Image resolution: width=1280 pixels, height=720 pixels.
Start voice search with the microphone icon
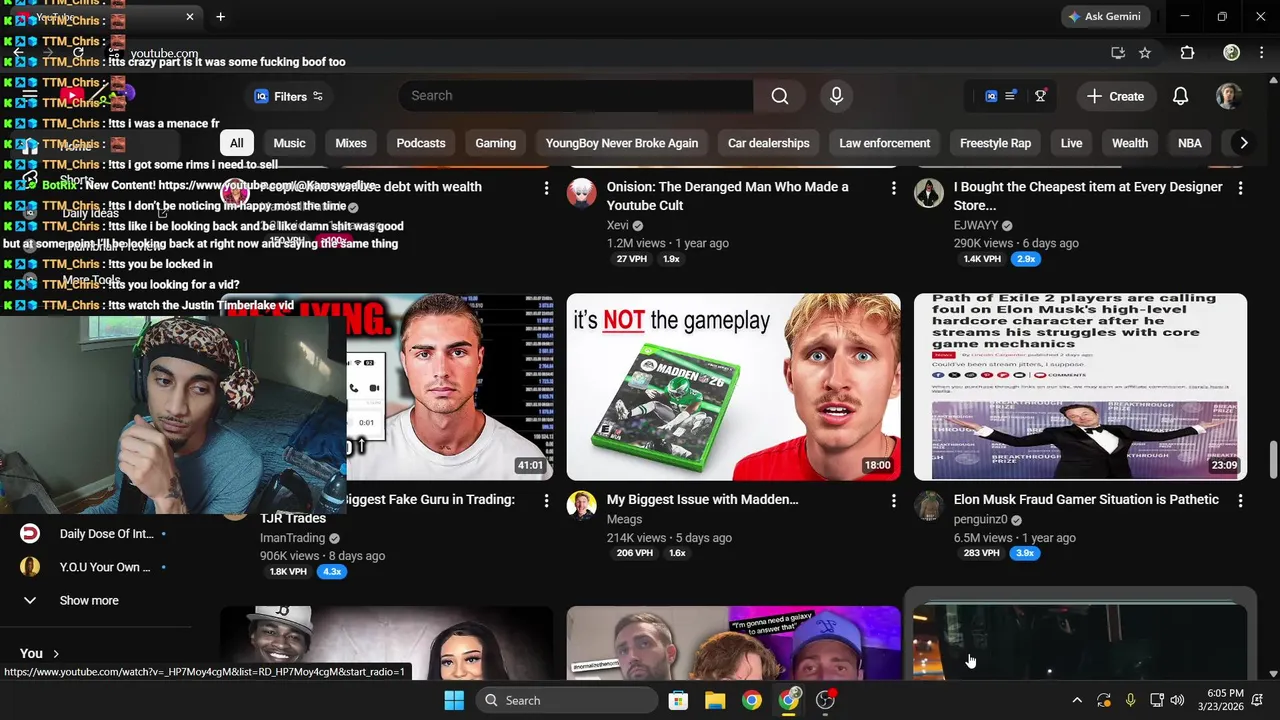(x=837, y=96)
